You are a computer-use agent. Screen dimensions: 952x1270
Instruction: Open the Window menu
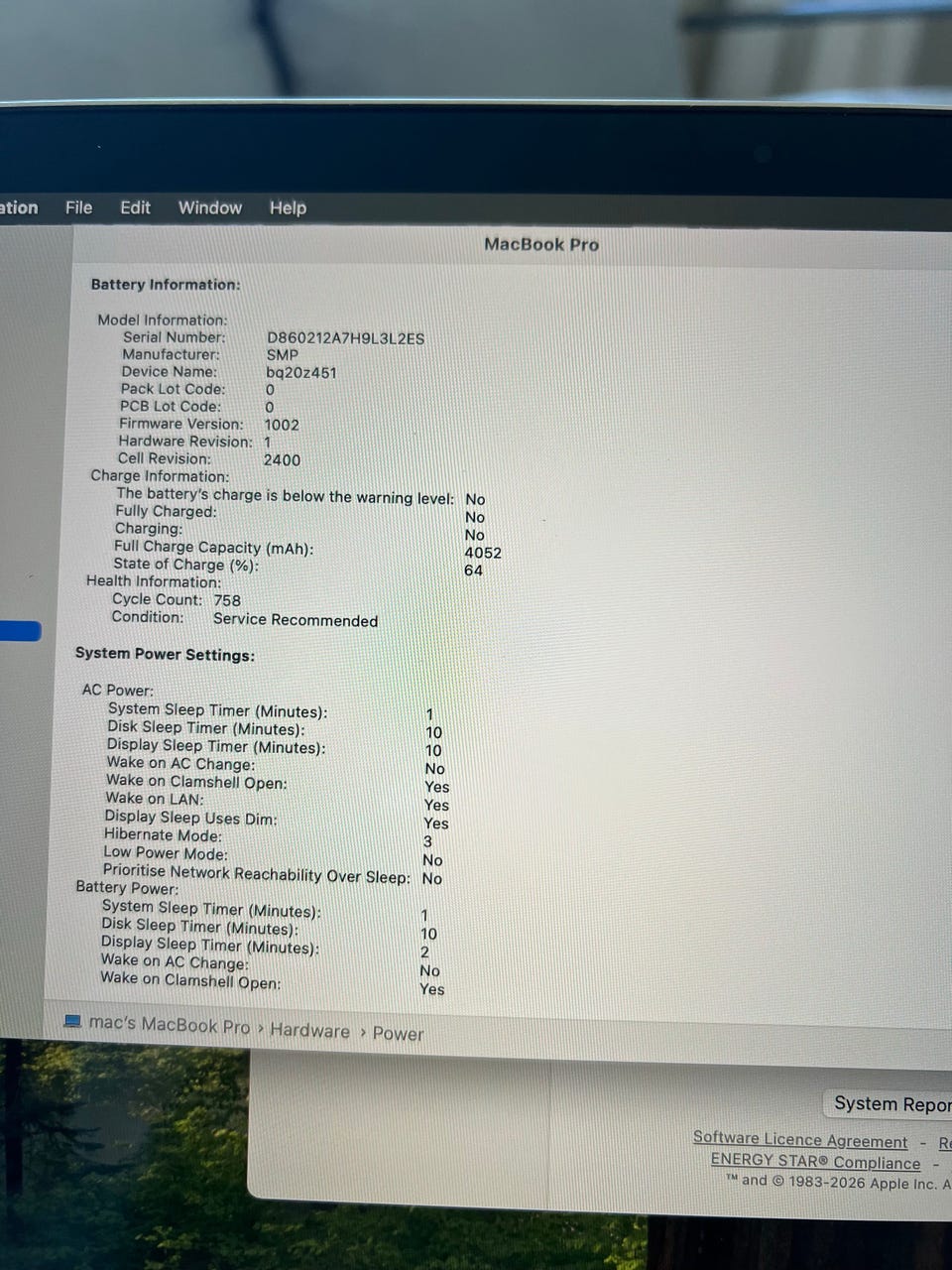(x=210, y=207)
